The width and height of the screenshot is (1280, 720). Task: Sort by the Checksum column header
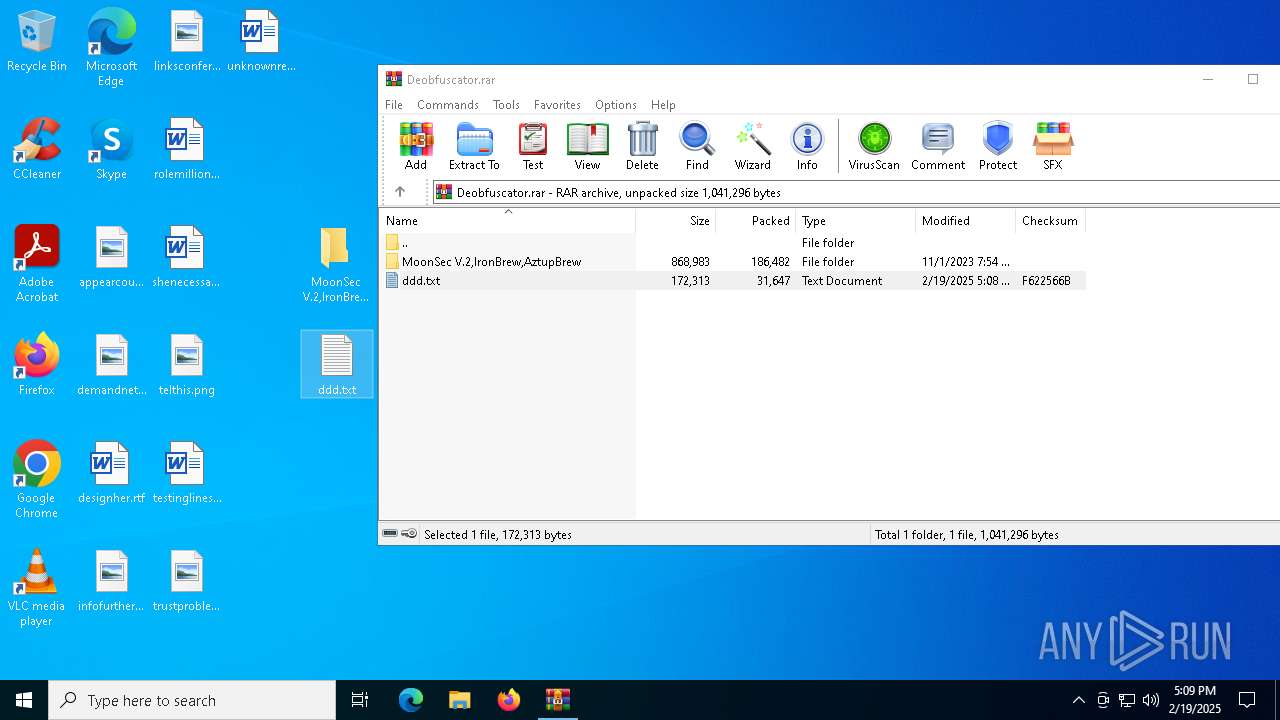click(x=1050, y=221)
